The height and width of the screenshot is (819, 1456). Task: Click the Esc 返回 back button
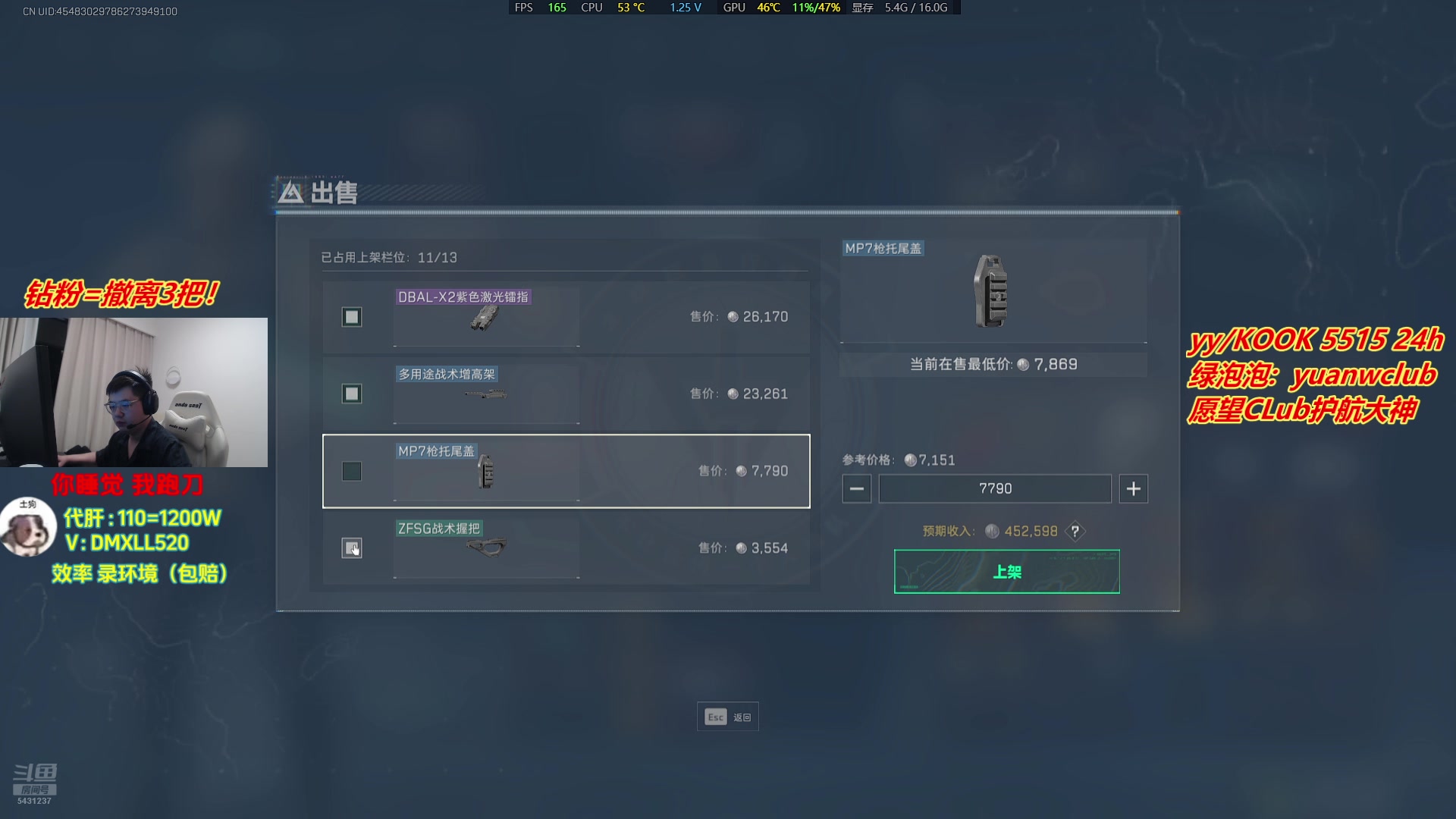pos(727,717)
